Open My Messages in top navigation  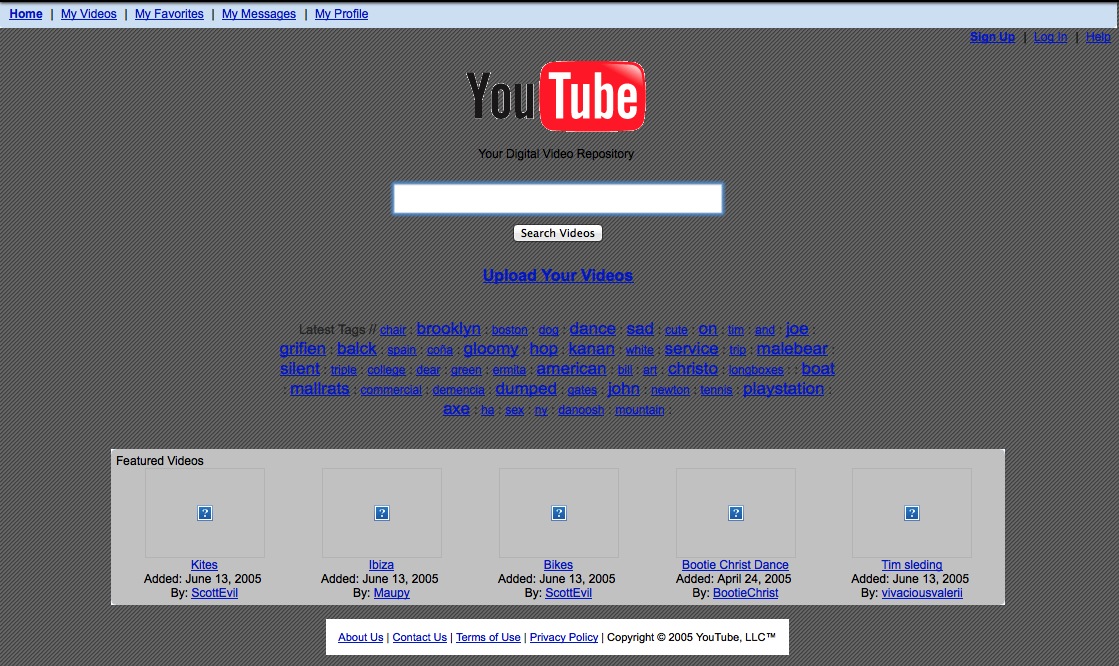click(258, 14)
